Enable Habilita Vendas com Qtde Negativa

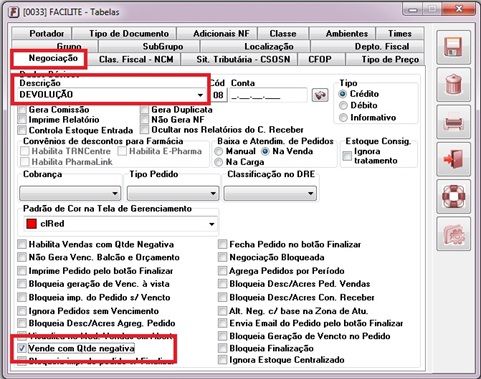click(22, 244)
